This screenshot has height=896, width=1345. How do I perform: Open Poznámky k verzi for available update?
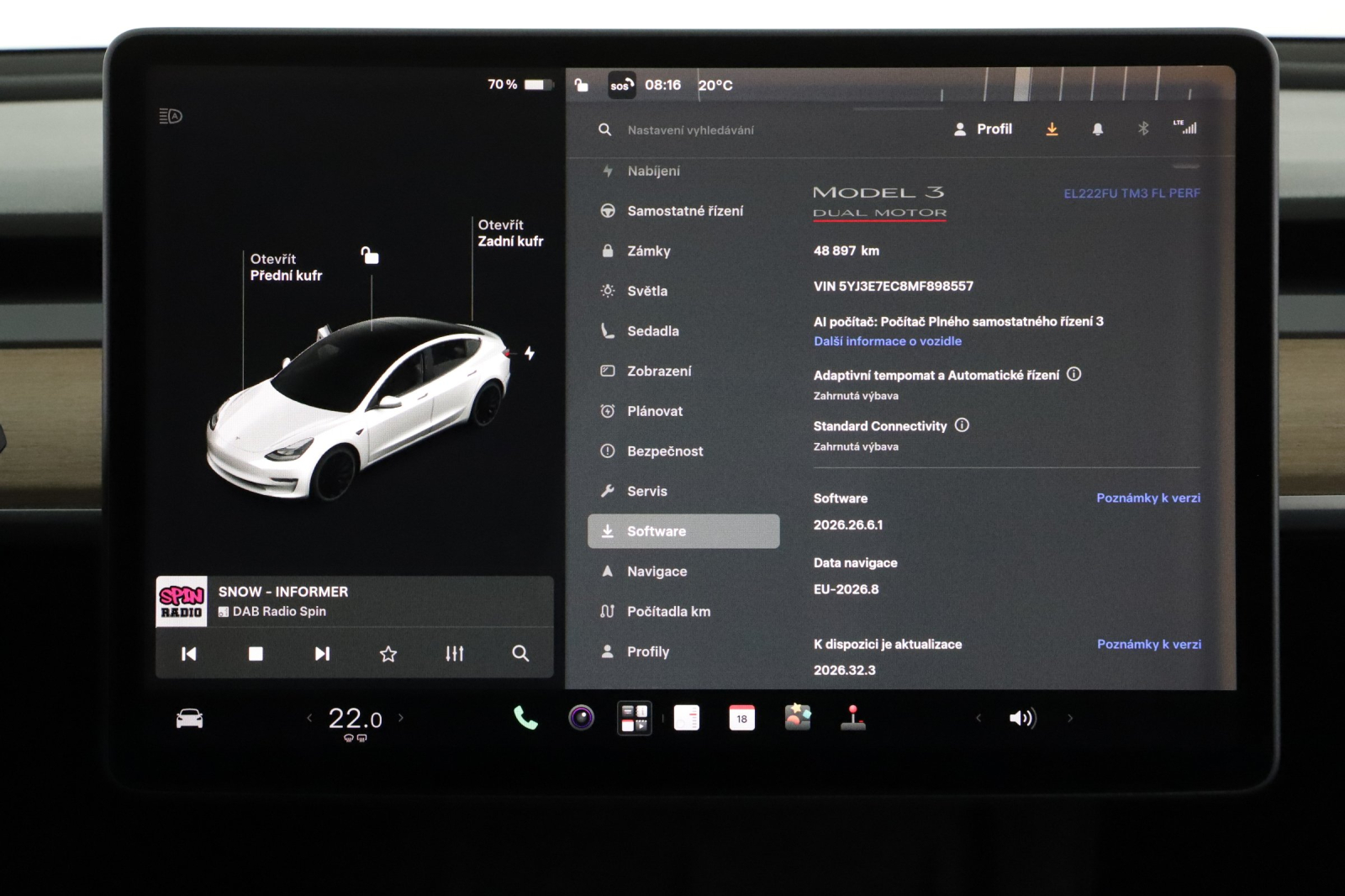pos(1148,644)
